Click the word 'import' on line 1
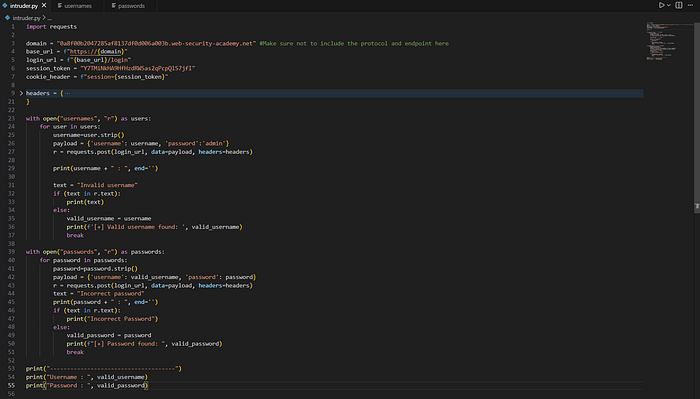Viewport: 700px width, 399px height. (x=36, y=26)
